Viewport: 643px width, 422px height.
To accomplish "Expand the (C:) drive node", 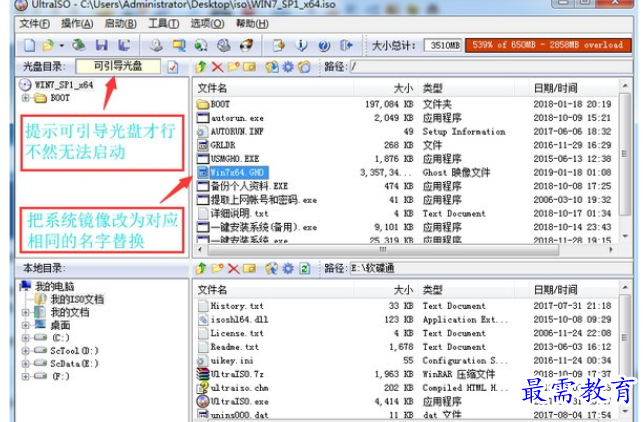I will (x=25, y=338).
